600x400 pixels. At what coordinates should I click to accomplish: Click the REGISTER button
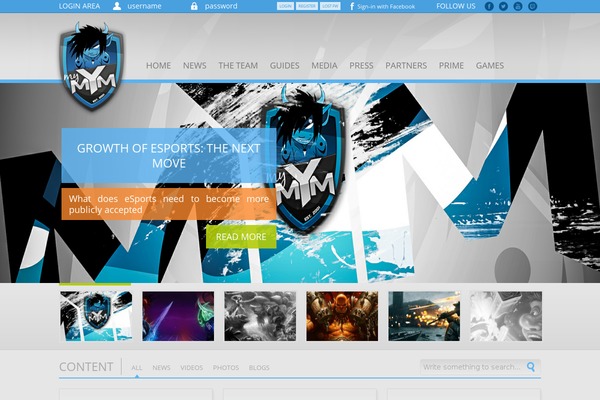click(x=307, y=6)
